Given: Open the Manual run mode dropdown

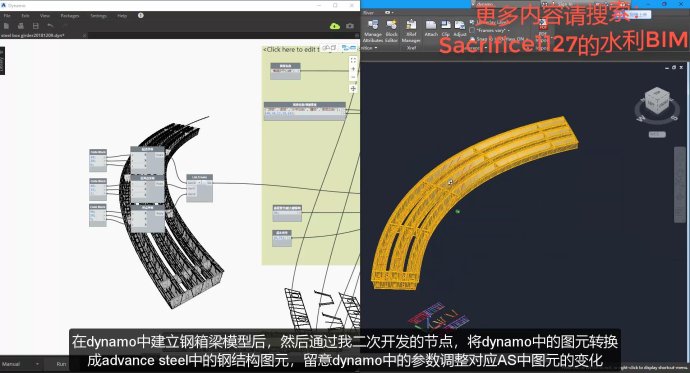Looking at the screenshot, I should click(20, 364).
